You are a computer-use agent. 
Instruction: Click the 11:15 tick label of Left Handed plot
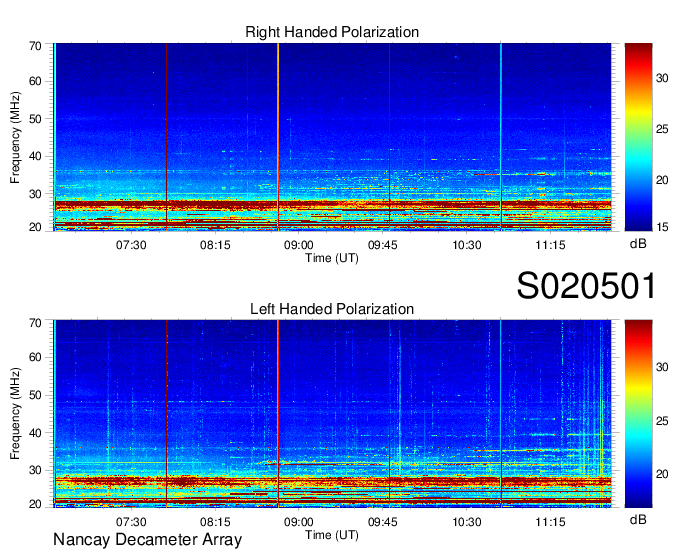point(550,522)
